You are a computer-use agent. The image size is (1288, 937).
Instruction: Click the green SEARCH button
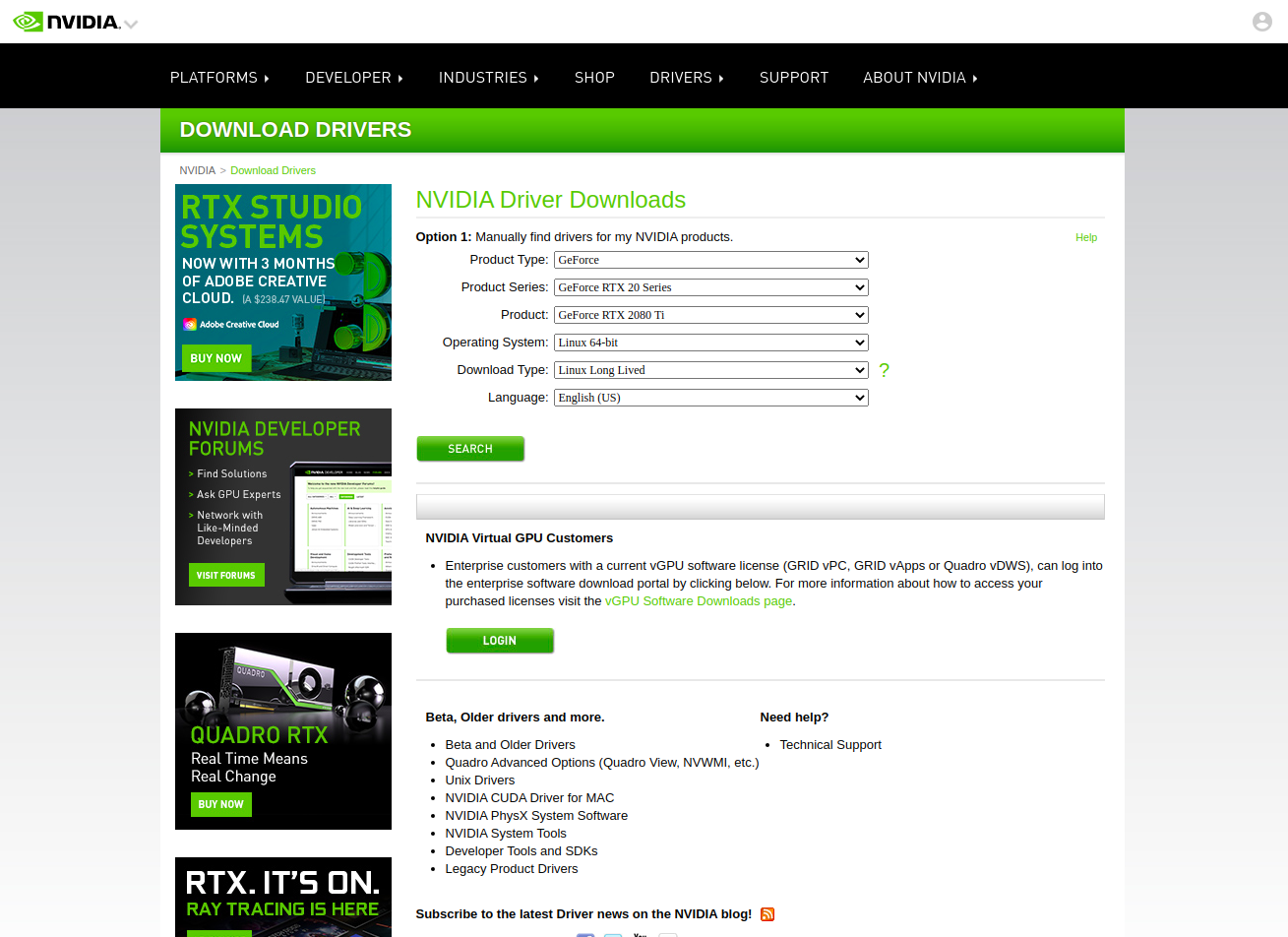pos(470,449)
